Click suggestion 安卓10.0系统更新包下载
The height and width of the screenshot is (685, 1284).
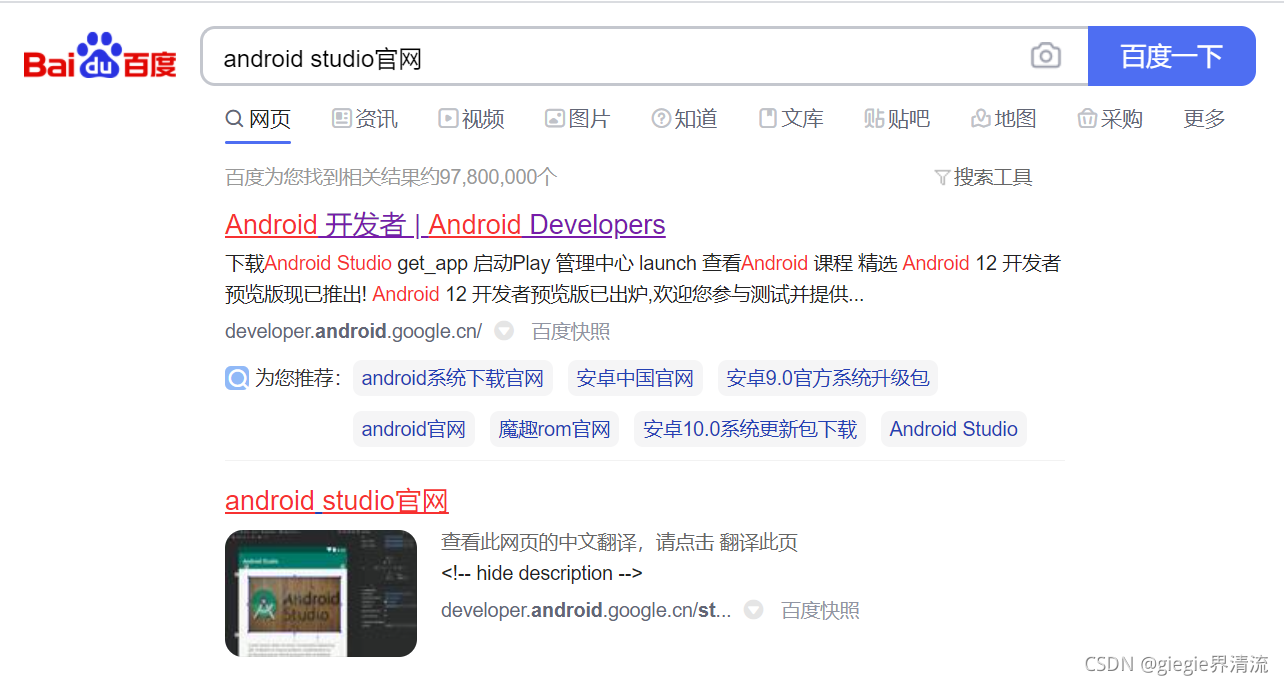[x=750, y=429]
